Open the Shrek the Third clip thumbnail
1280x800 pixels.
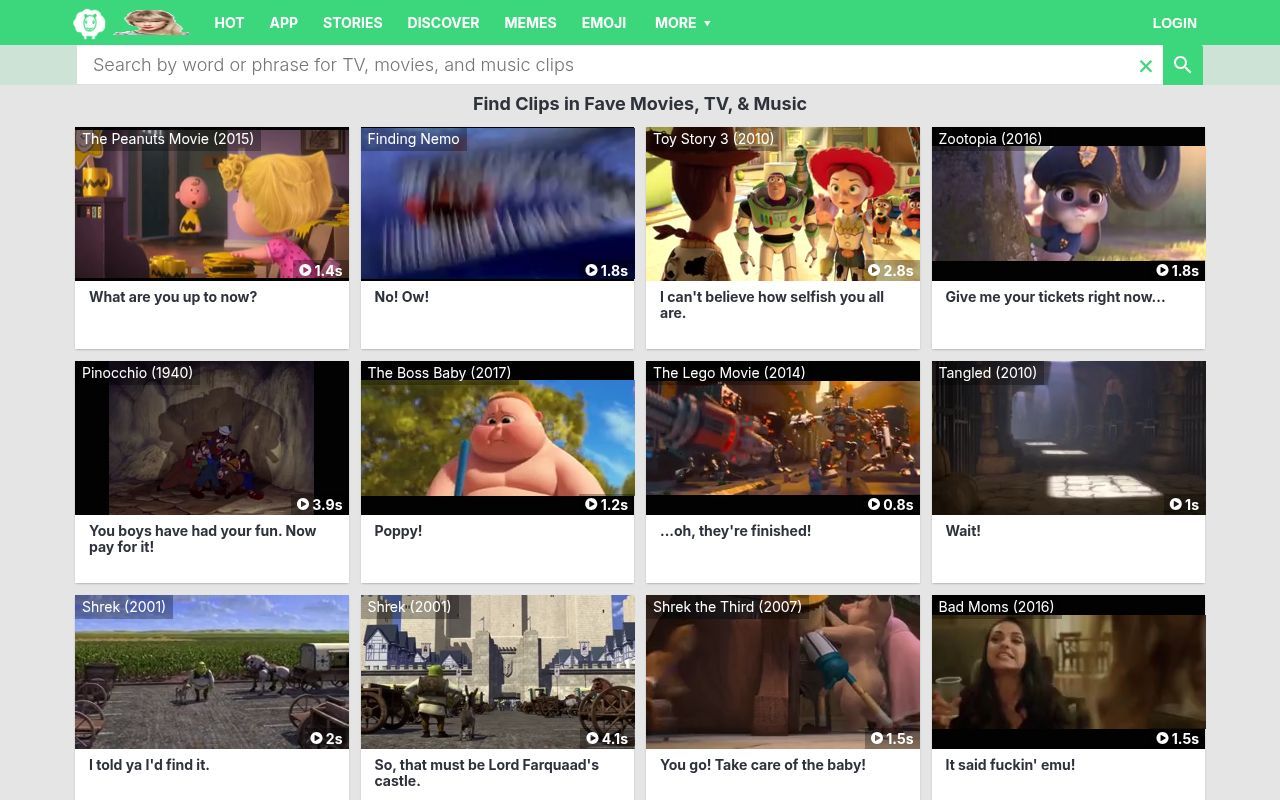783,672
